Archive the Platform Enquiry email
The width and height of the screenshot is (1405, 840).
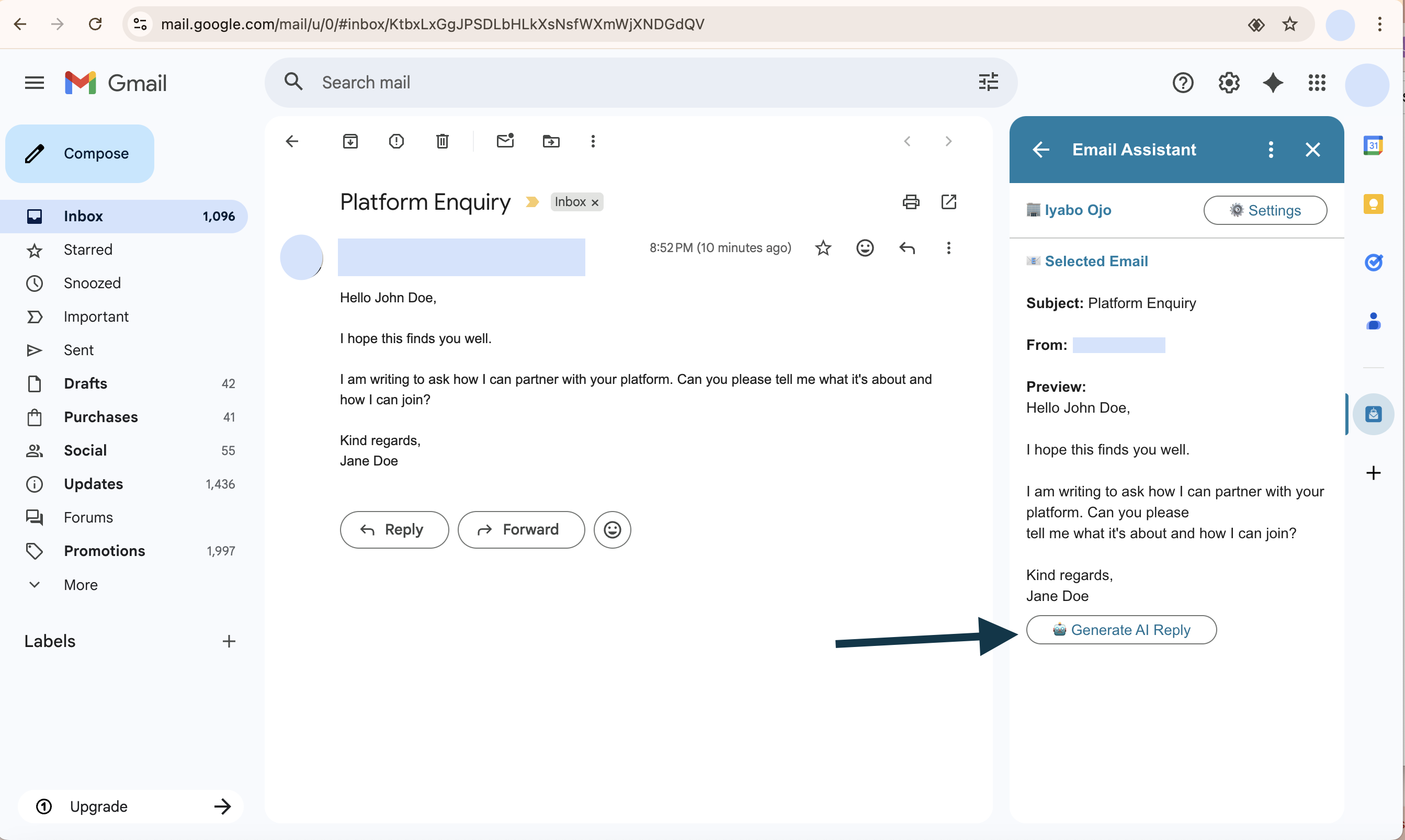[350, 141]
